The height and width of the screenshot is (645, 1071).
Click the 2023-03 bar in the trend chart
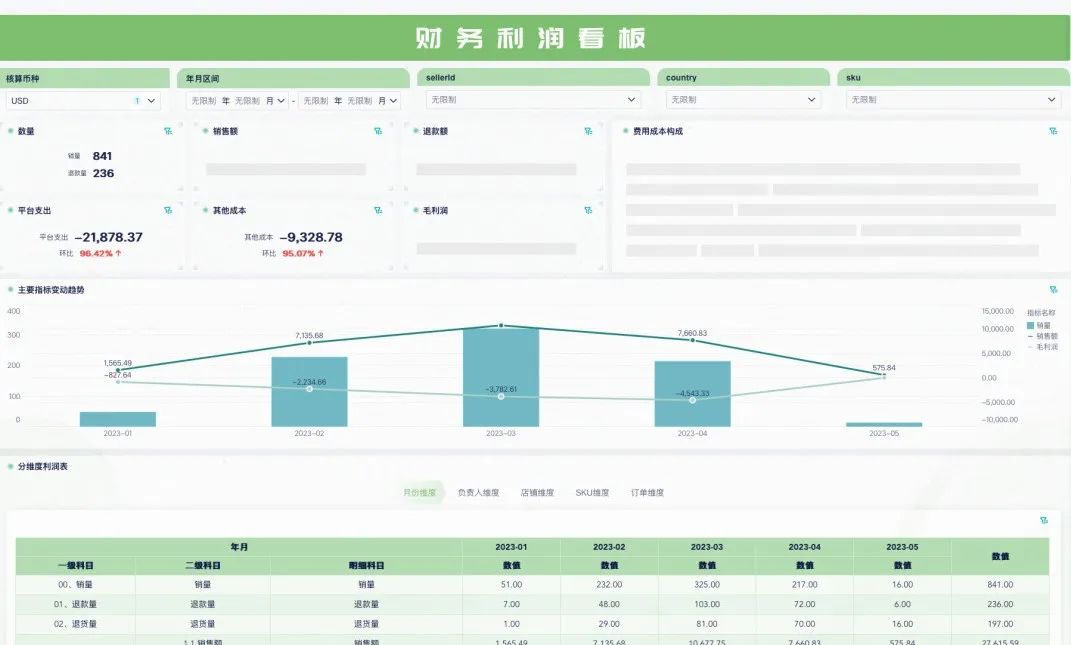coord(500,380)
